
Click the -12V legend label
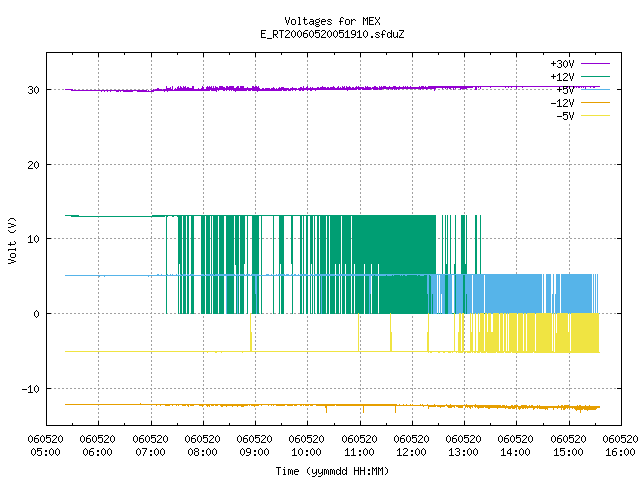tap(562, 103)
